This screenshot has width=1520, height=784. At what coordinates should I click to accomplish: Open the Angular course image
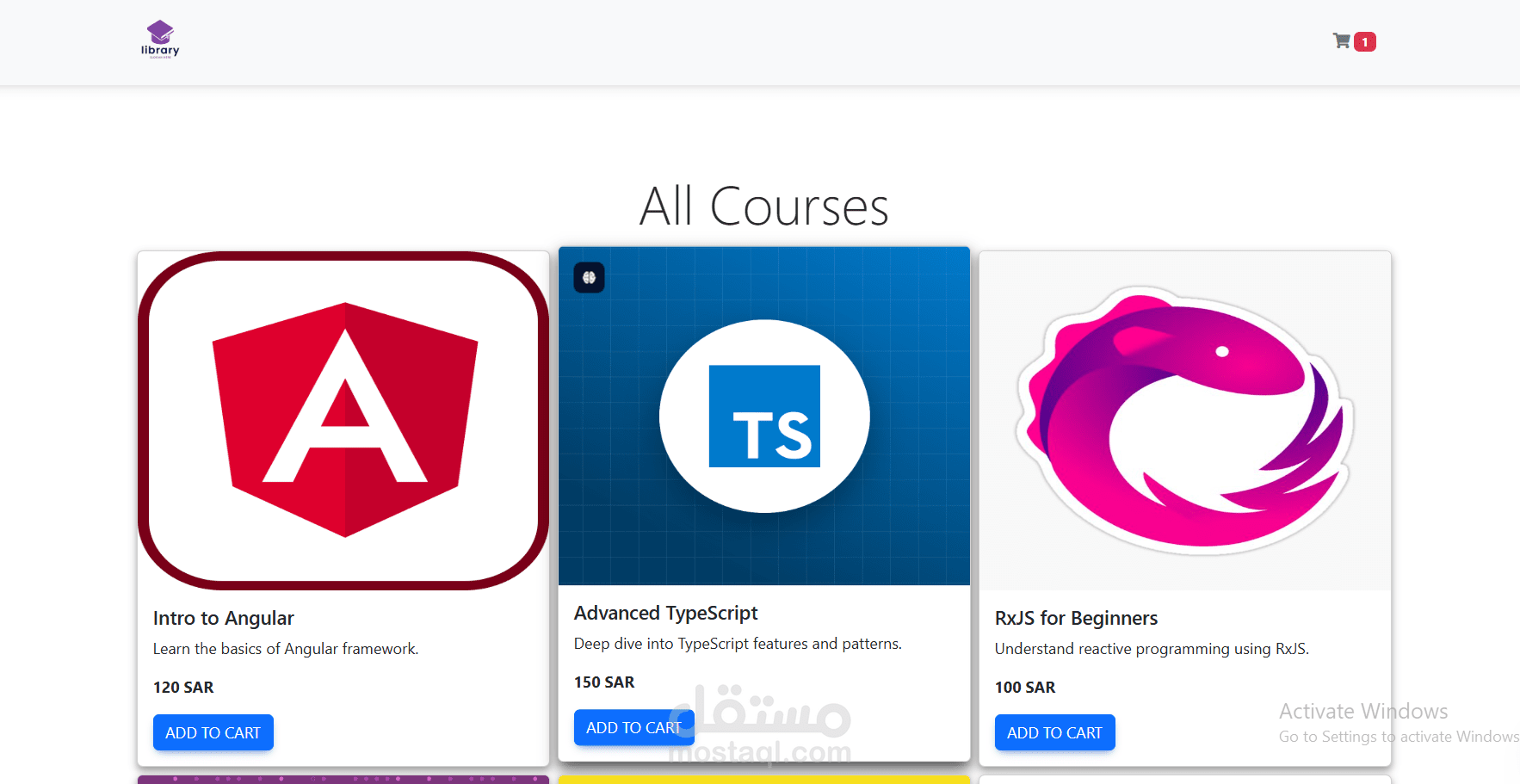(343, 421)
